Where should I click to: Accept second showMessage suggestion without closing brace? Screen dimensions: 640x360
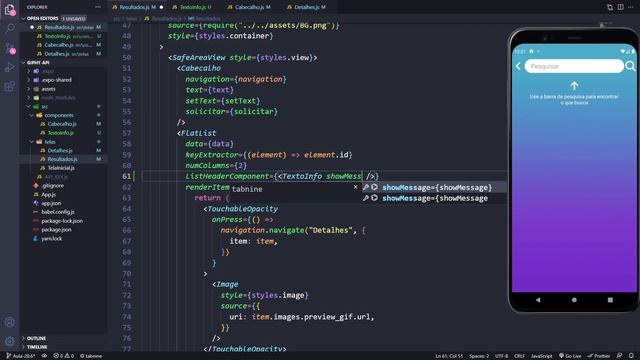(434, 198)
